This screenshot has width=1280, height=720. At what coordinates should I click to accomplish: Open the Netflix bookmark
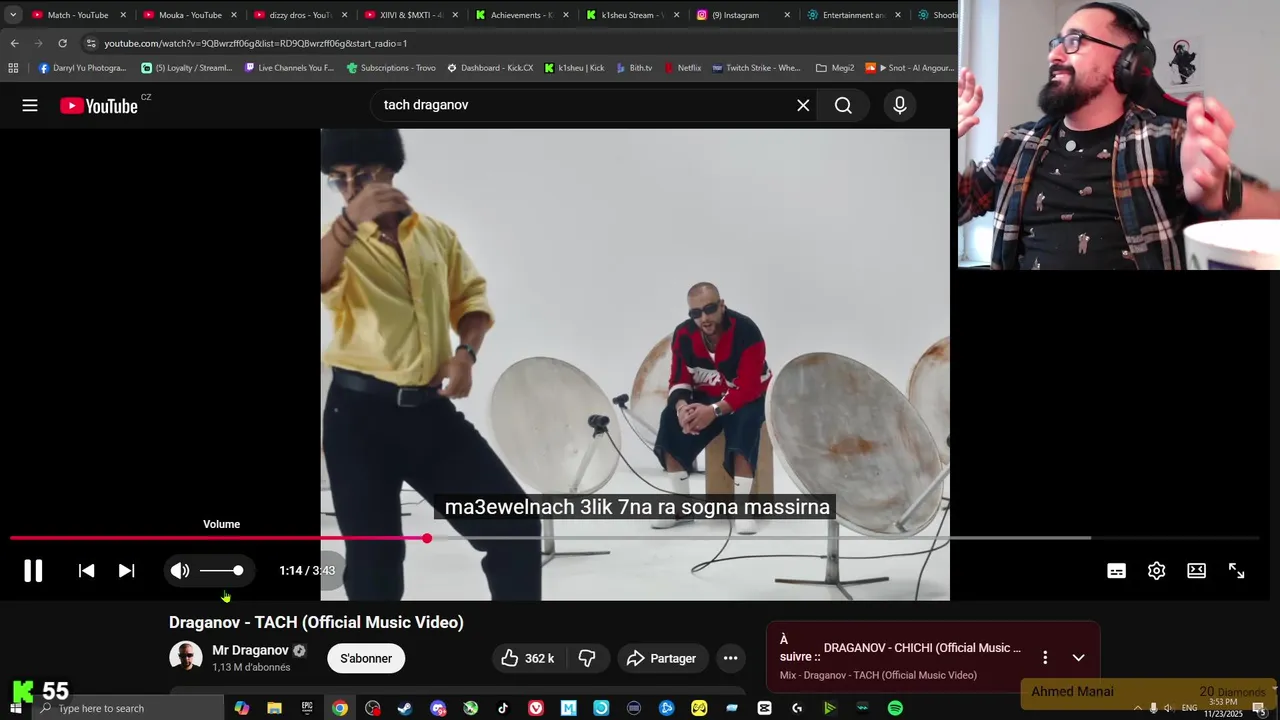pos(682,68)
